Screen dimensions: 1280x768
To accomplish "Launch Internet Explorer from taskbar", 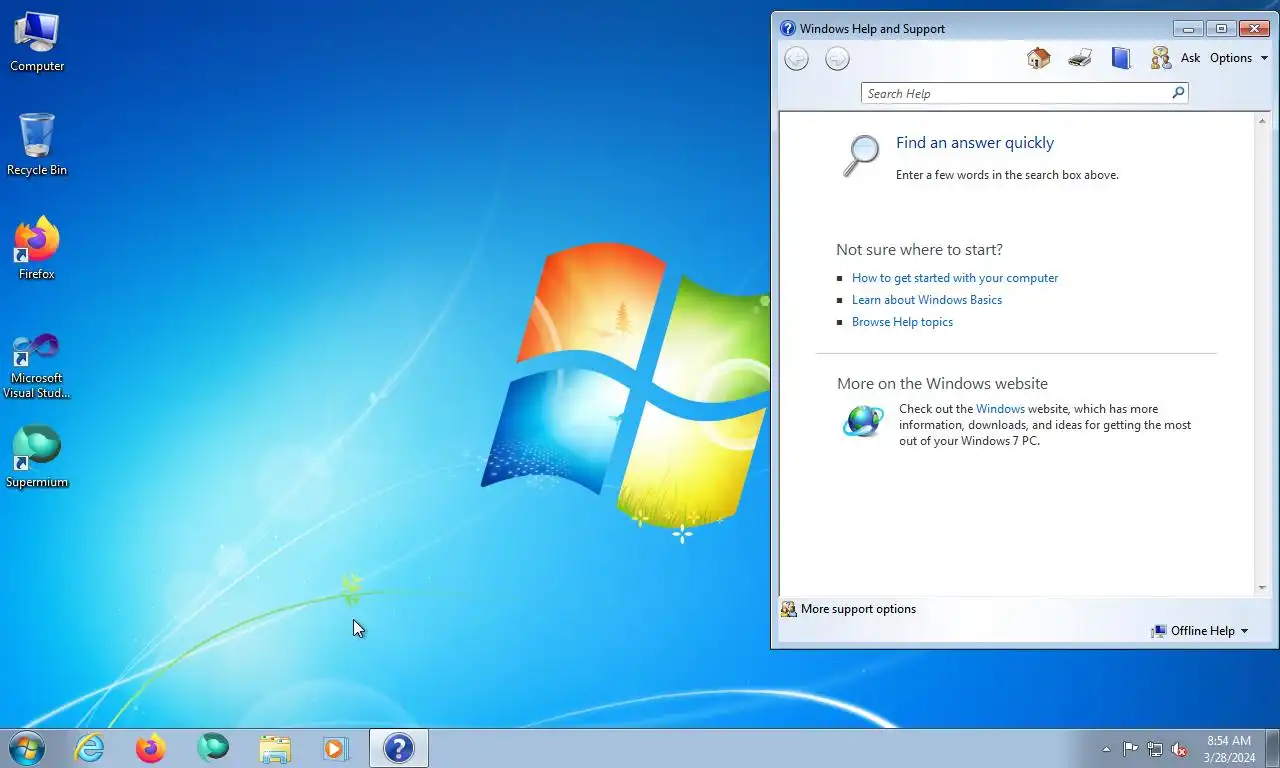I will point(90,748).
